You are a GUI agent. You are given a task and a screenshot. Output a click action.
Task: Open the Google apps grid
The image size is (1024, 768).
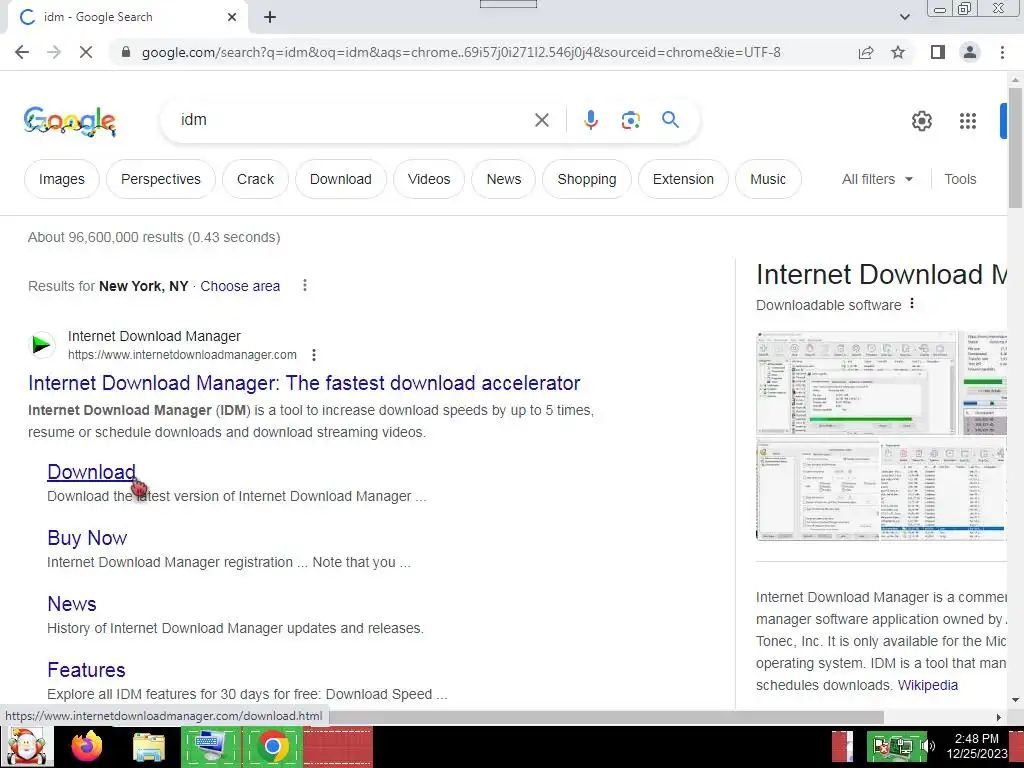coord(968,121)
